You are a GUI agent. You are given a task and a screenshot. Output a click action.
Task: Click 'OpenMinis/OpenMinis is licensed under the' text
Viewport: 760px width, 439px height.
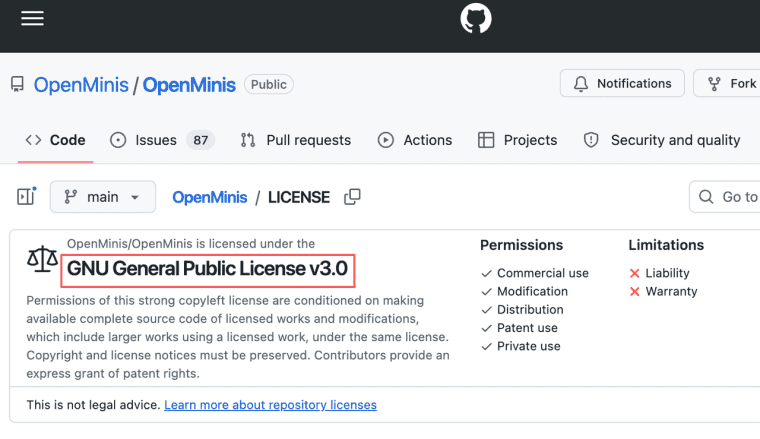pyautogui.click(x=191, y=244)
